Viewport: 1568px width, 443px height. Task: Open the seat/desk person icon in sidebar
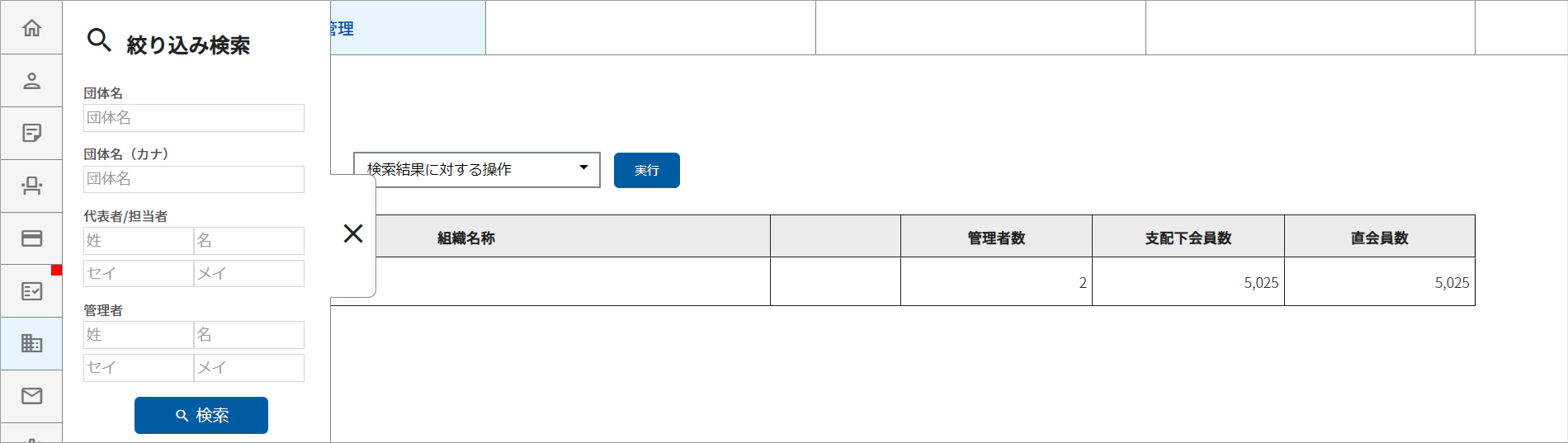click(31, 186)
